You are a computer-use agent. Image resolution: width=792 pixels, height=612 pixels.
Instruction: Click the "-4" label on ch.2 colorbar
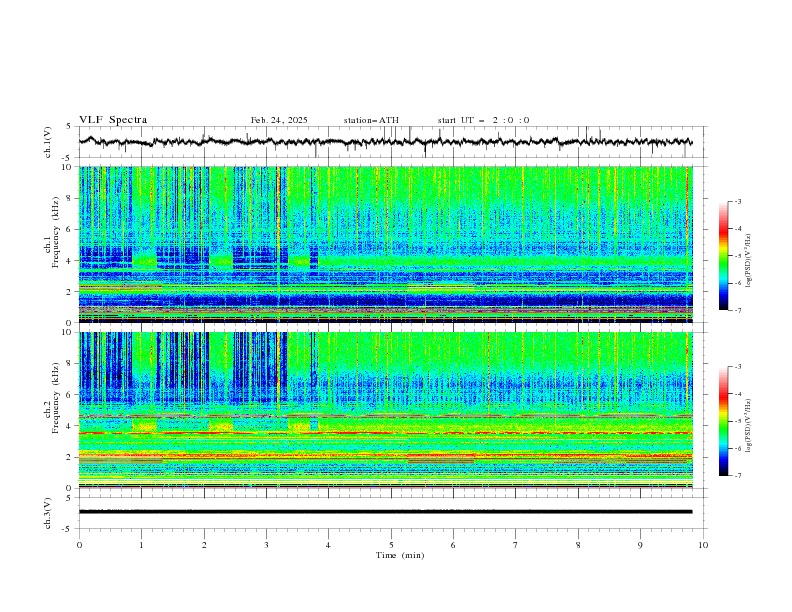pyautogui.click(x=738, y=394)
